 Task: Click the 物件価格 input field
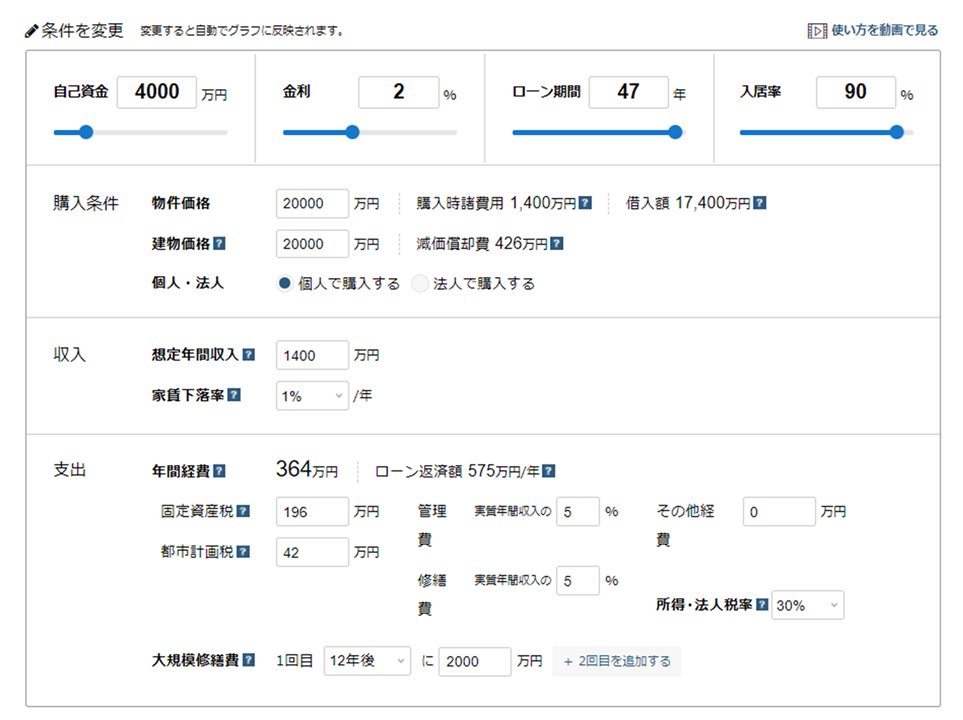click(312, 204)
